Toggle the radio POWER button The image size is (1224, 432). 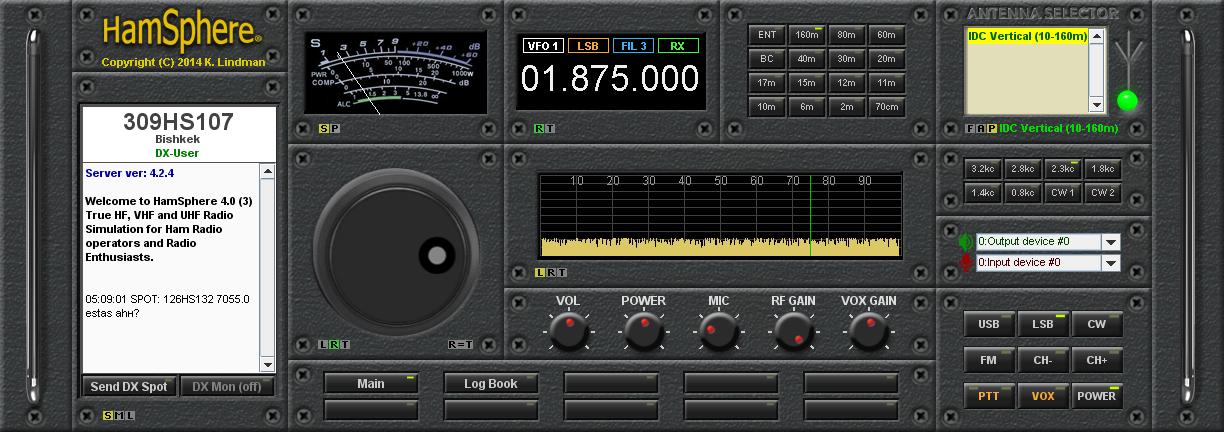pyautogui.click(x=1097, y=396)
